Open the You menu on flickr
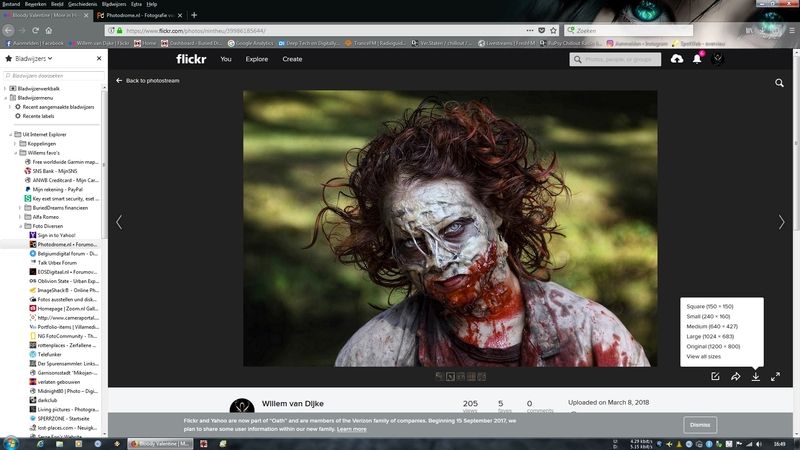The image size is (800, 450). (226, 59)
